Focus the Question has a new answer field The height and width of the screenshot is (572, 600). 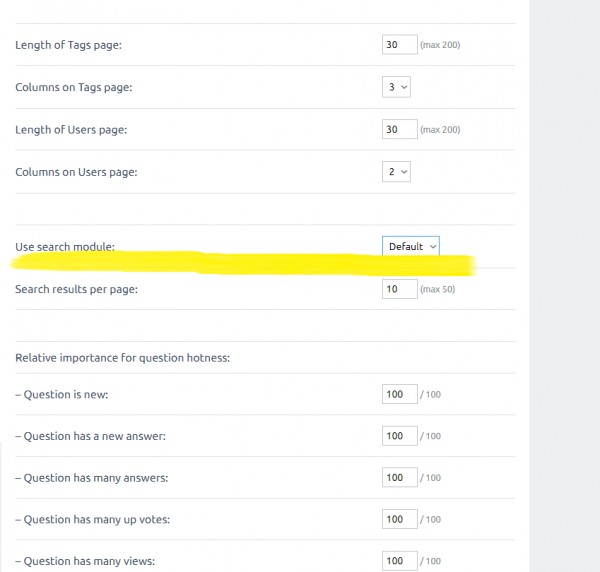click(x=399, y=436)
